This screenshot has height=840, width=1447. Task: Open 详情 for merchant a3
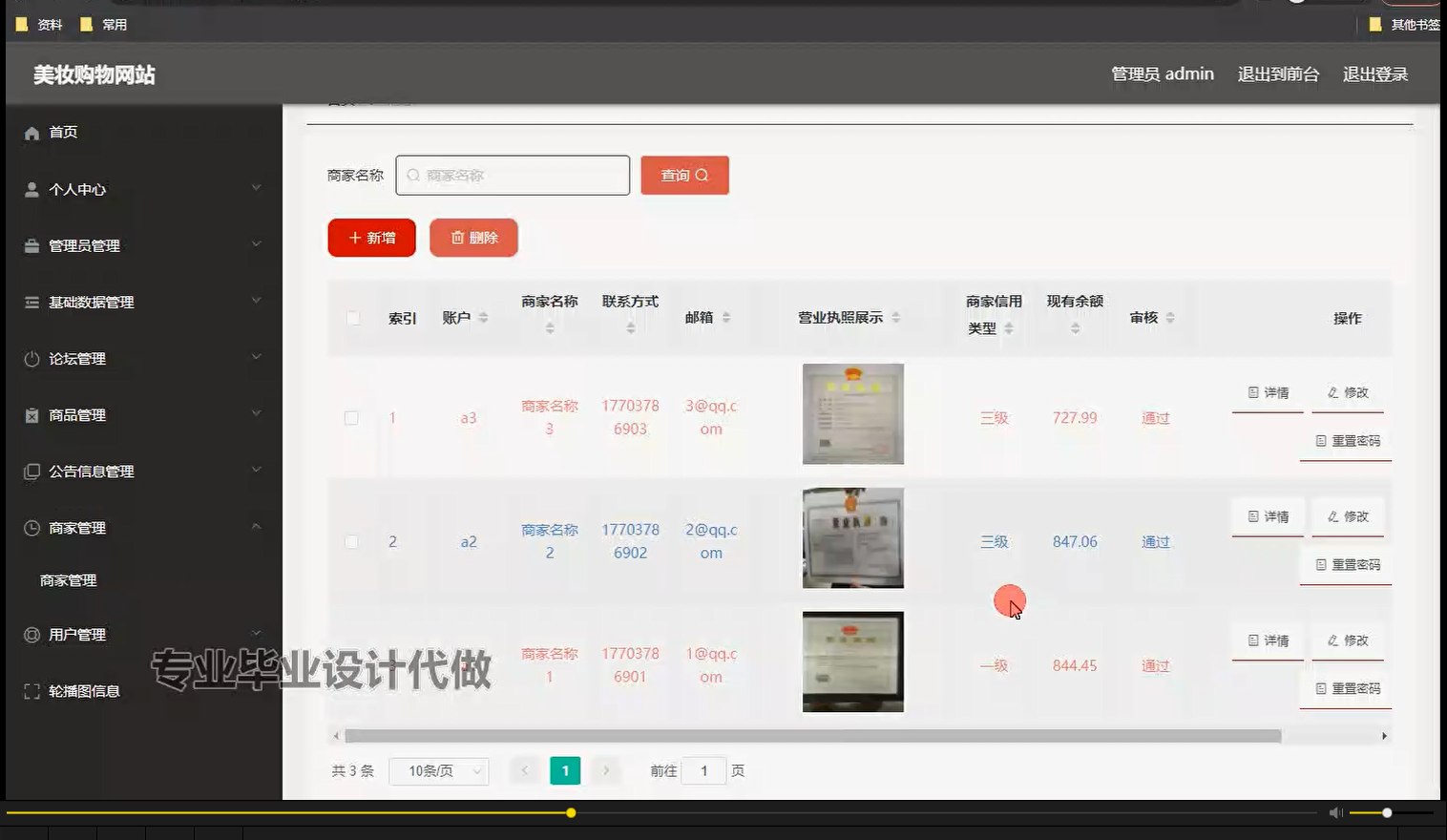point(1268,393)
